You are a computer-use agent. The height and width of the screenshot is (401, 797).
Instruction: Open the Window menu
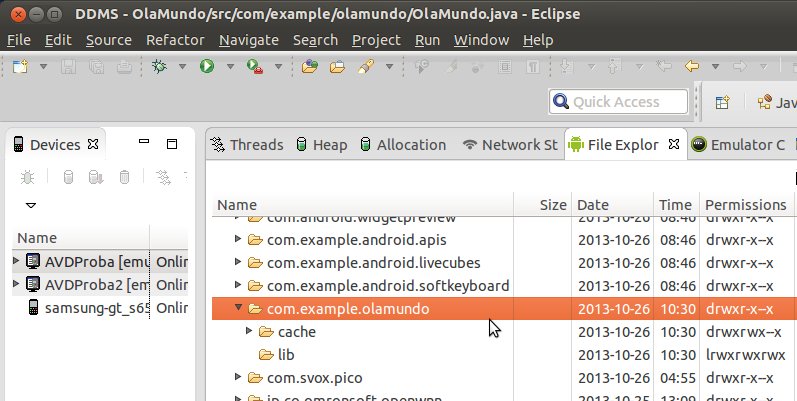click(481, 40)
